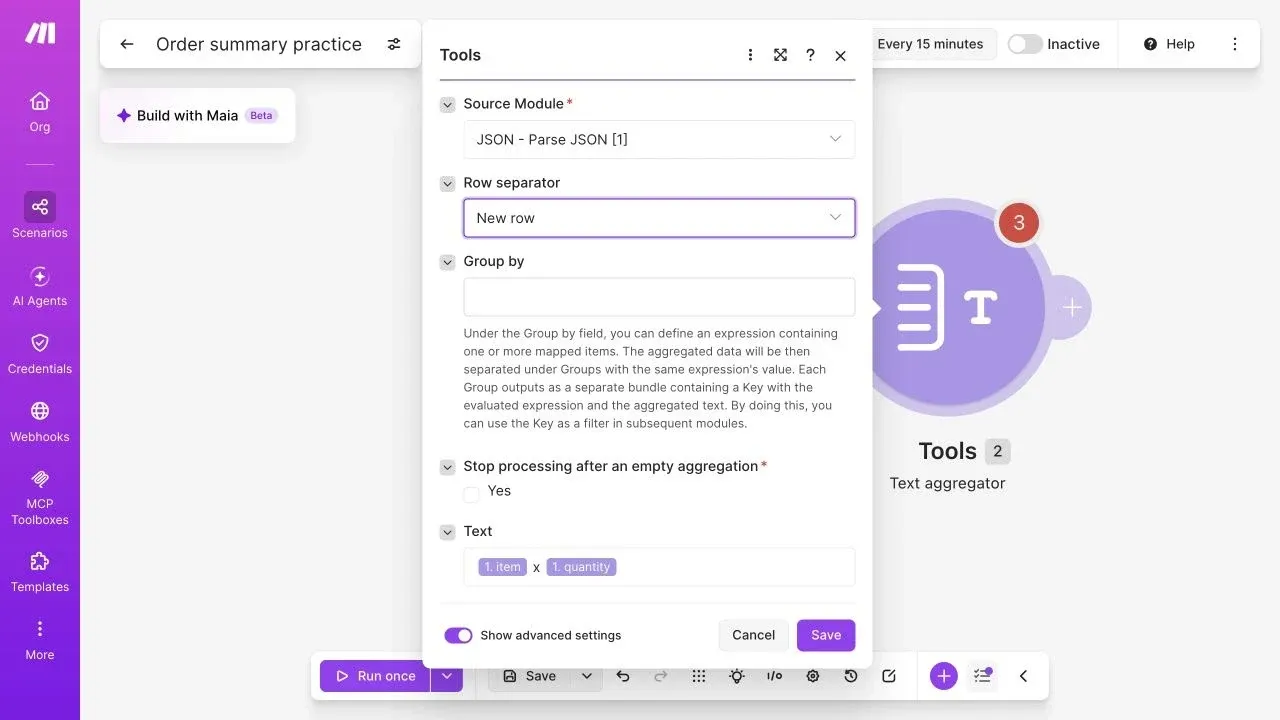
Task: Navigate to Webhooks
Action: 40,422
